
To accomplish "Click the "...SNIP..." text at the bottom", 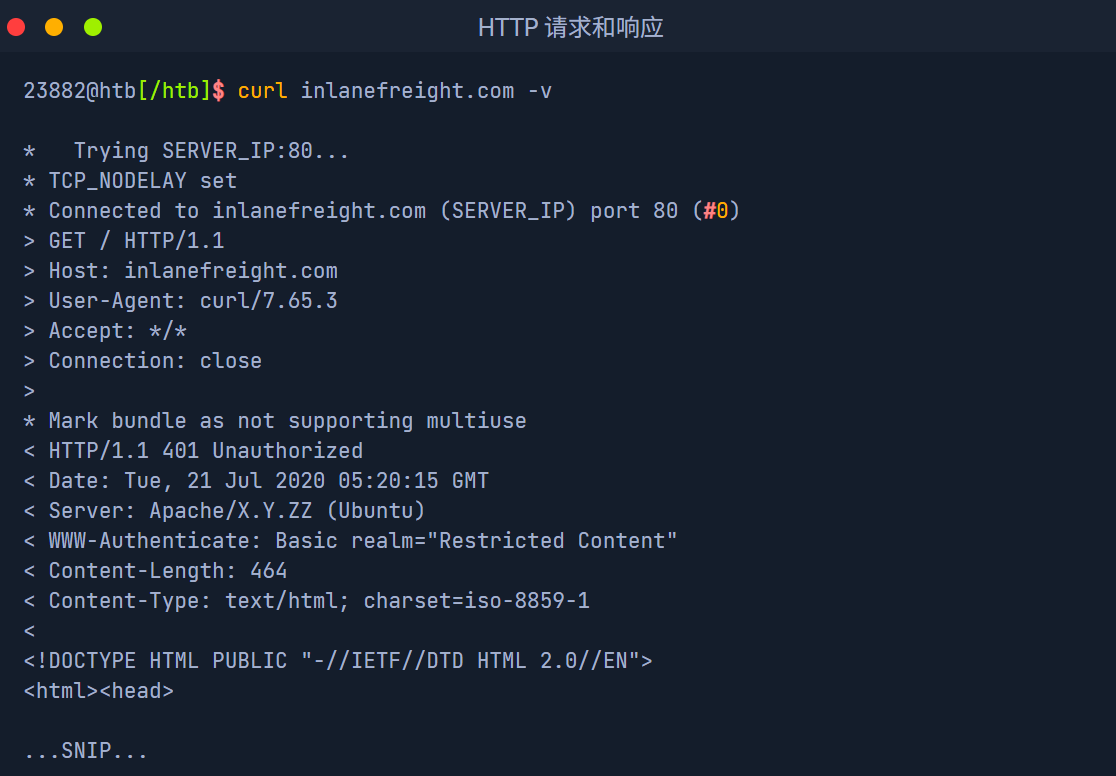I will 86,751.
